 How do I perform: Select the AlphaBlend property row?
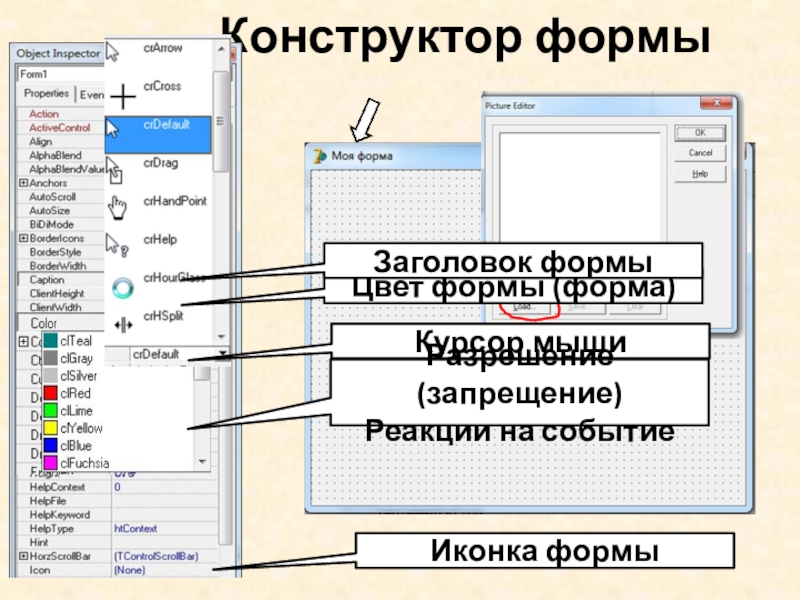point(61,155)
